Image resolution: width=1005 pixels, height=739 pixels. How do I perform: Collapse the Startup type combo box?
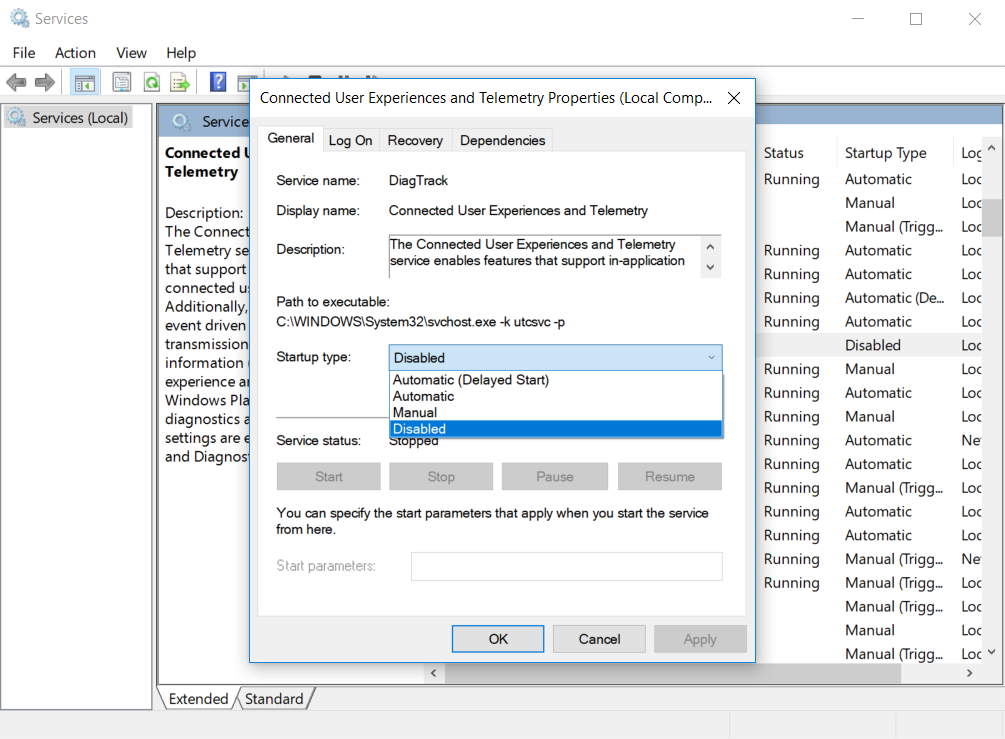[555, 358]
